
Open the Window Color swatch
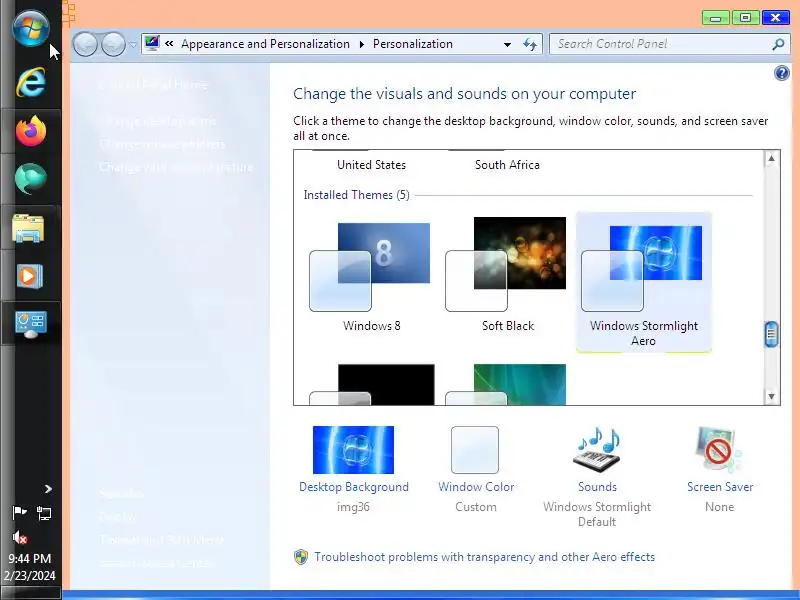[x=475, y=449]
